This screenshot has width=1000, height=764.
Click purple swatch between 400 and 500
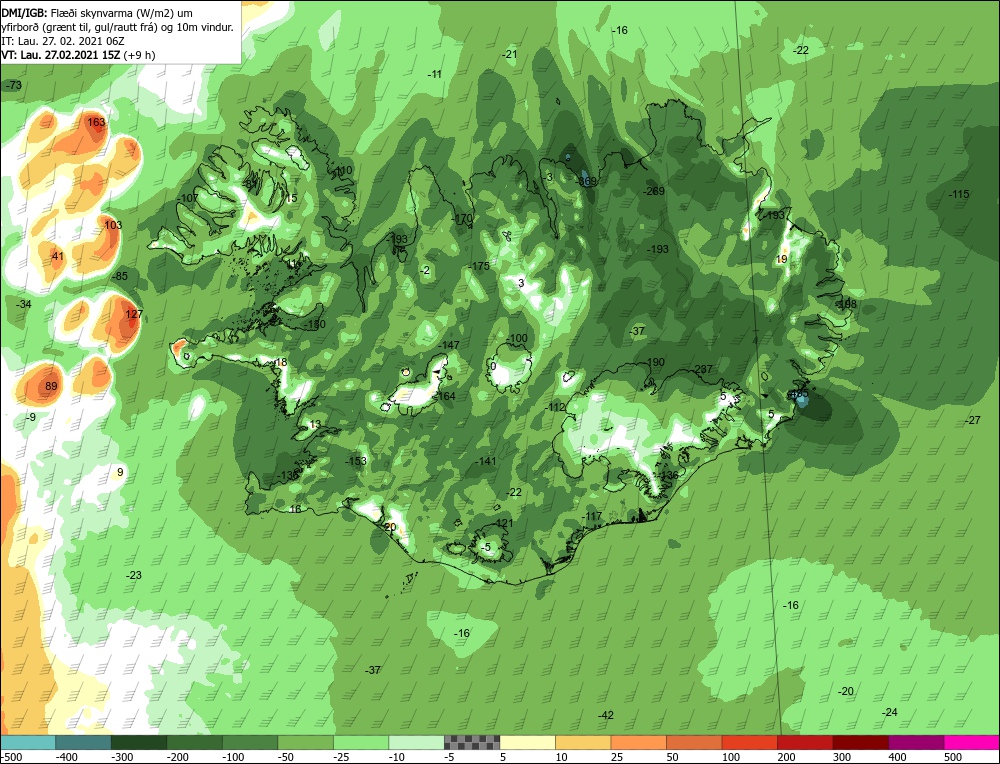pyautogui.click(x=916, y=742)
